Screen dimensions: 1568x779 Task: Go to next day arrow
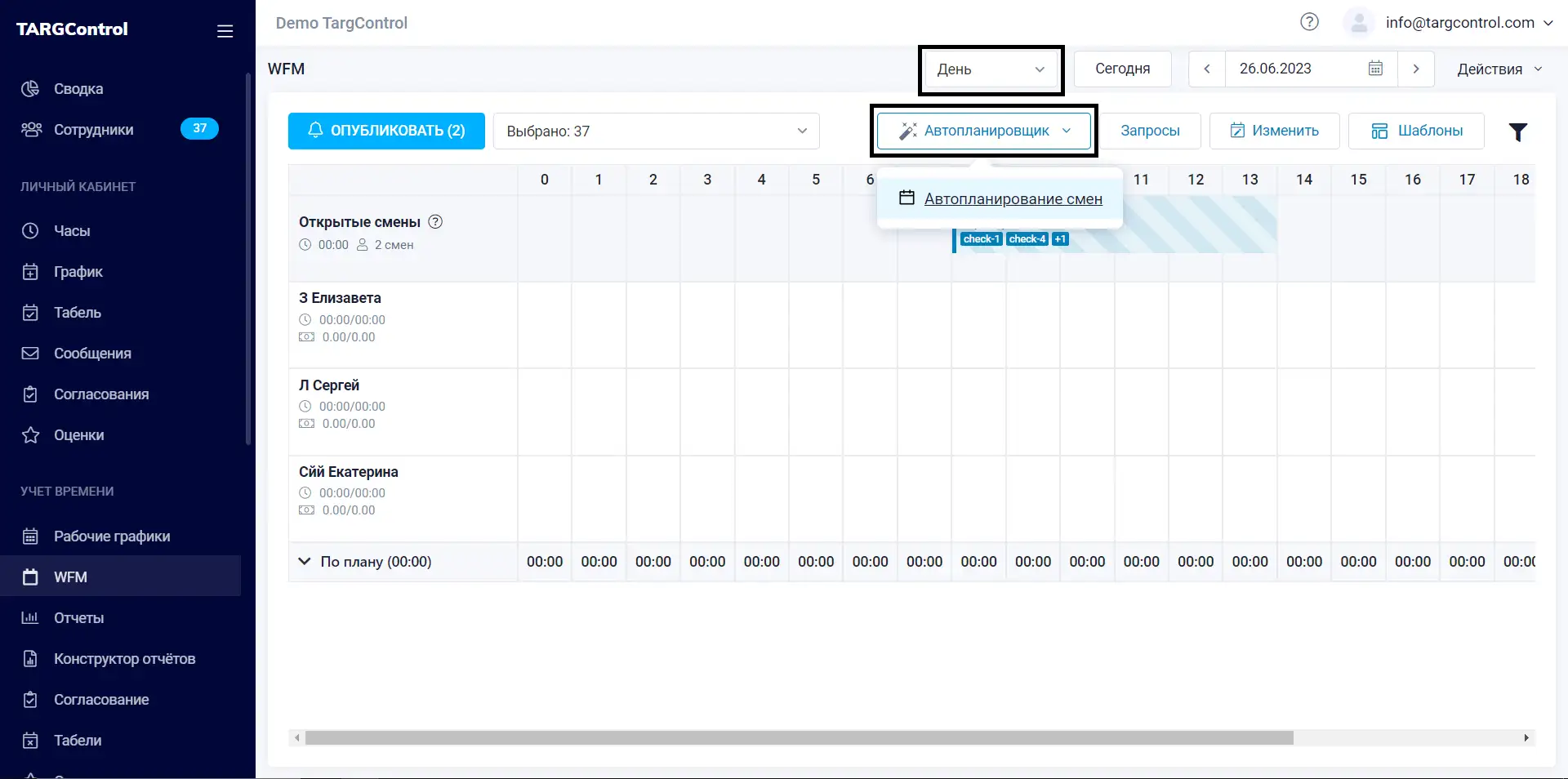click(1416, 69)
